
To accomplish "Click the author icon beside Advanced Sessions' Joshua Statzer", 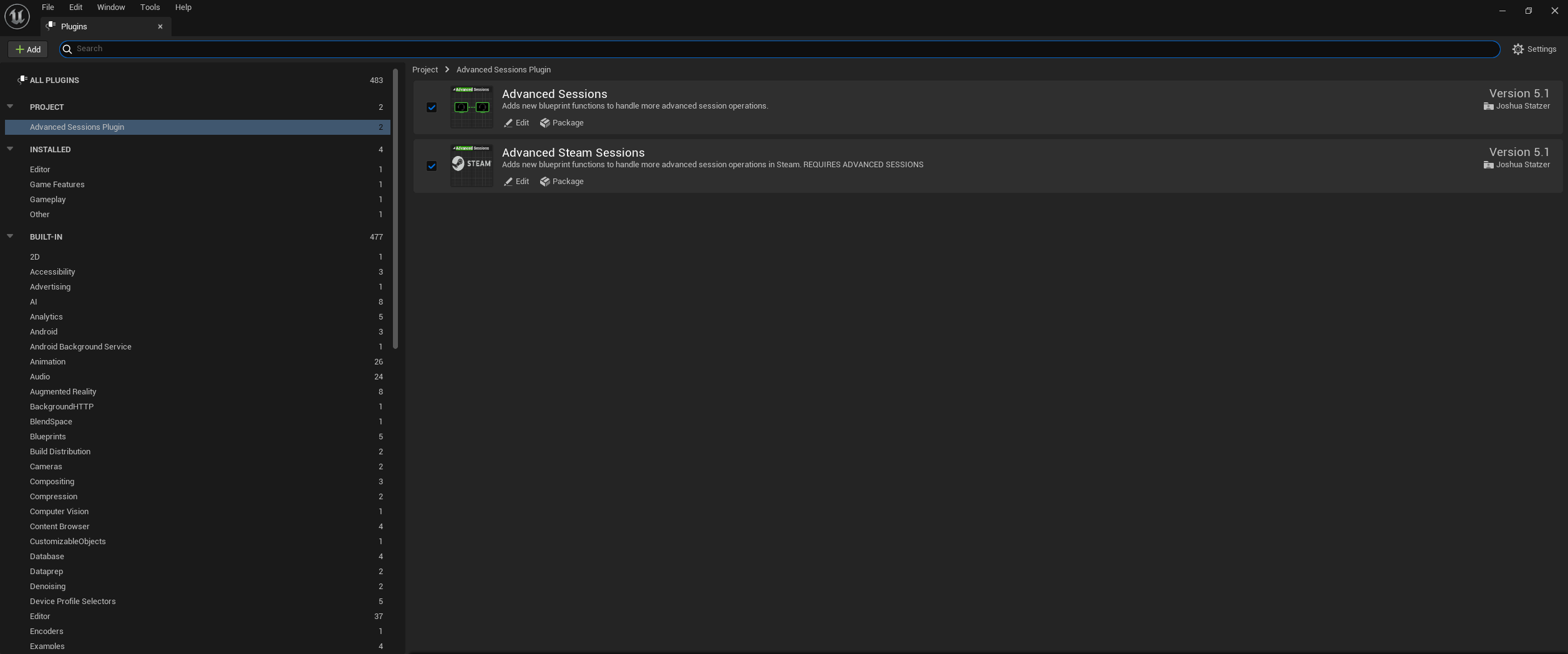I will click(x=1488, y=106).
